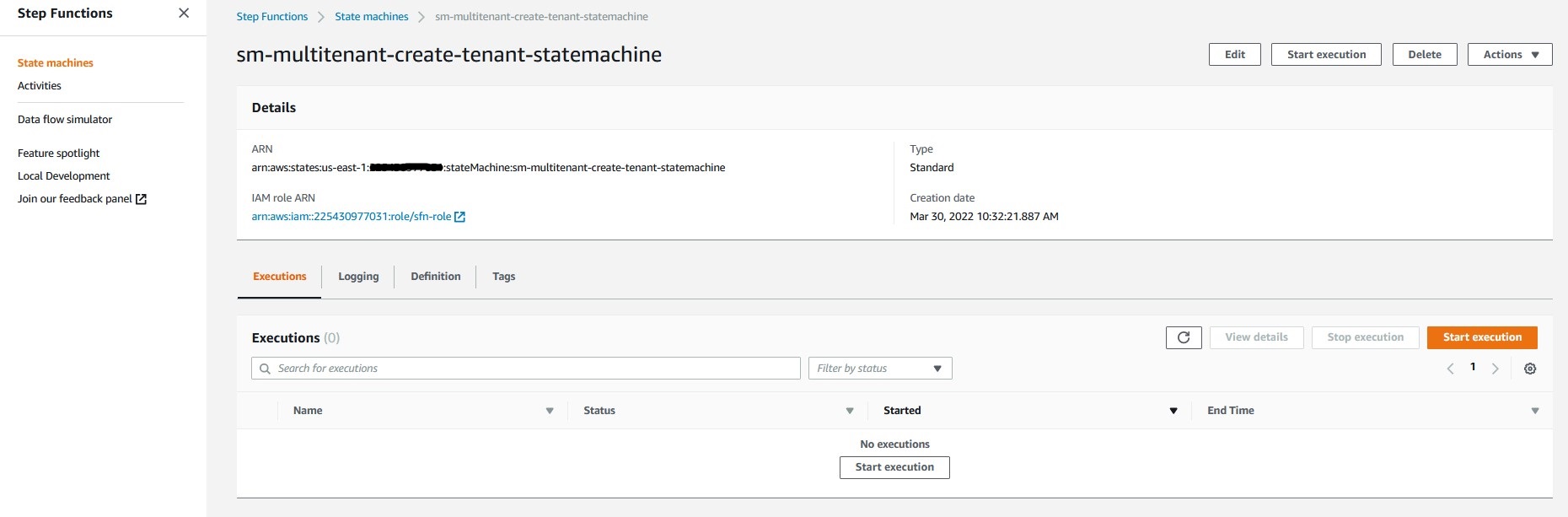Refresh the executions list
The width and height of the screenshot is (1568, 517).
tap(1184, 337)
